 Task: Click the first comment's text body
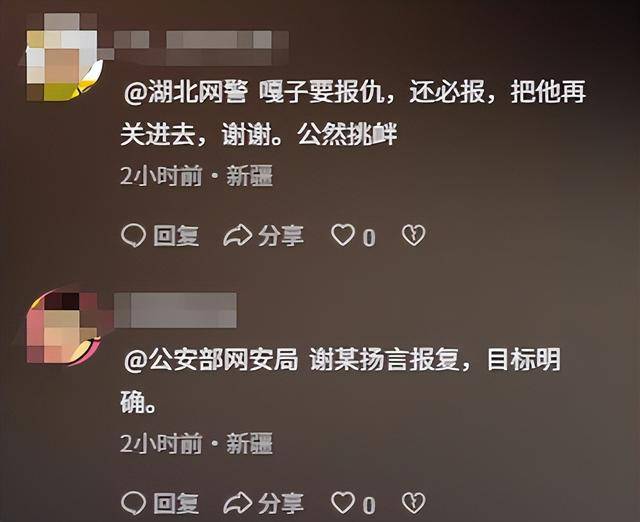pos(353,113)
